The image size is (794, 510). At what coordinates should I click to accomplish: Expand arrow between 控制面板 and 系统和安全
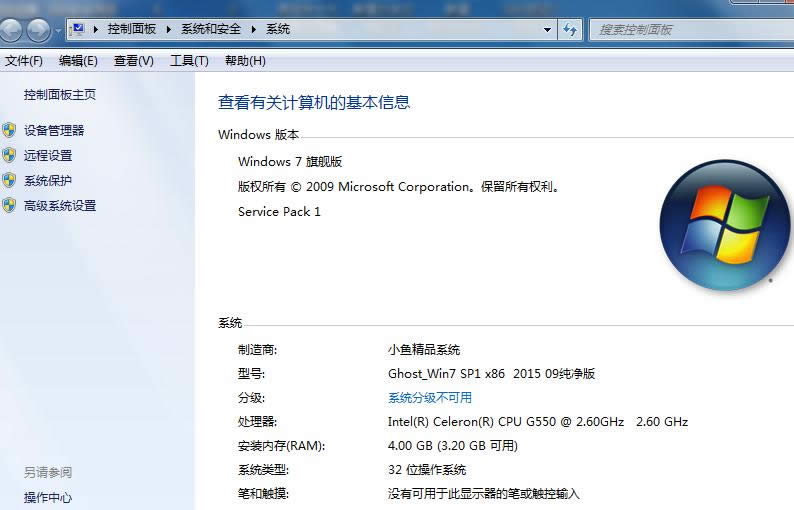(x=169, y=29)
